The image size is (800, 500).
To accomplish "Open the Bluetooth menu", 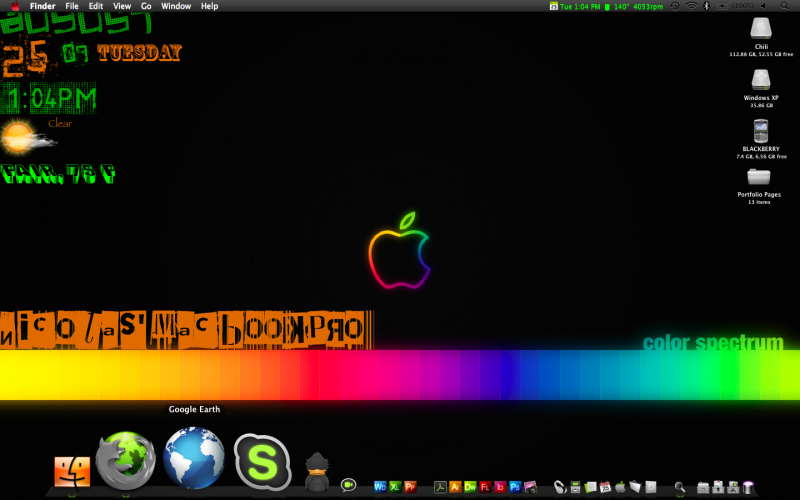I will [x=706, y=6].
